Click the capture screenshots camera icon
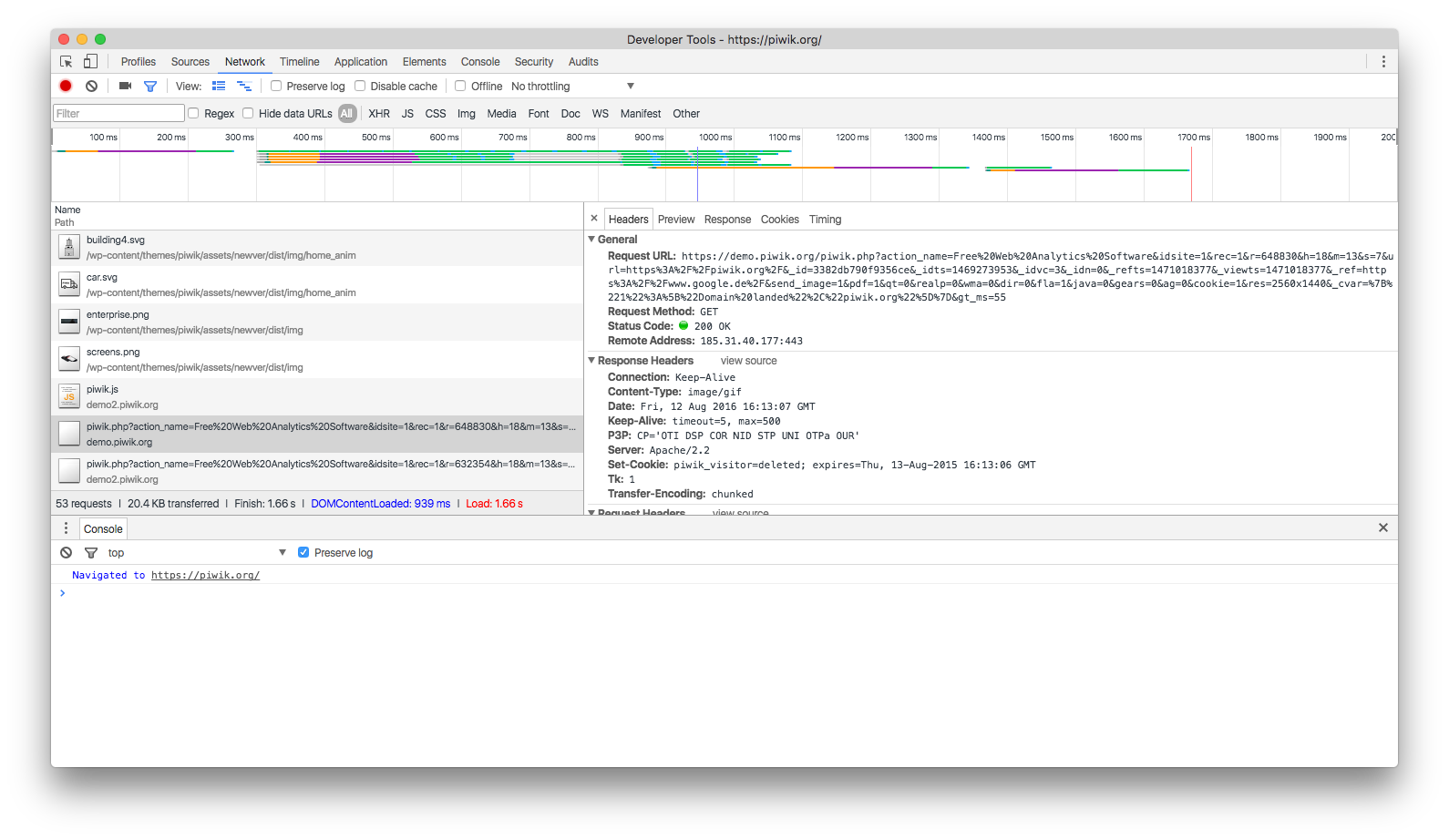Screen dimensions: 1449x840 pos(126,86)
